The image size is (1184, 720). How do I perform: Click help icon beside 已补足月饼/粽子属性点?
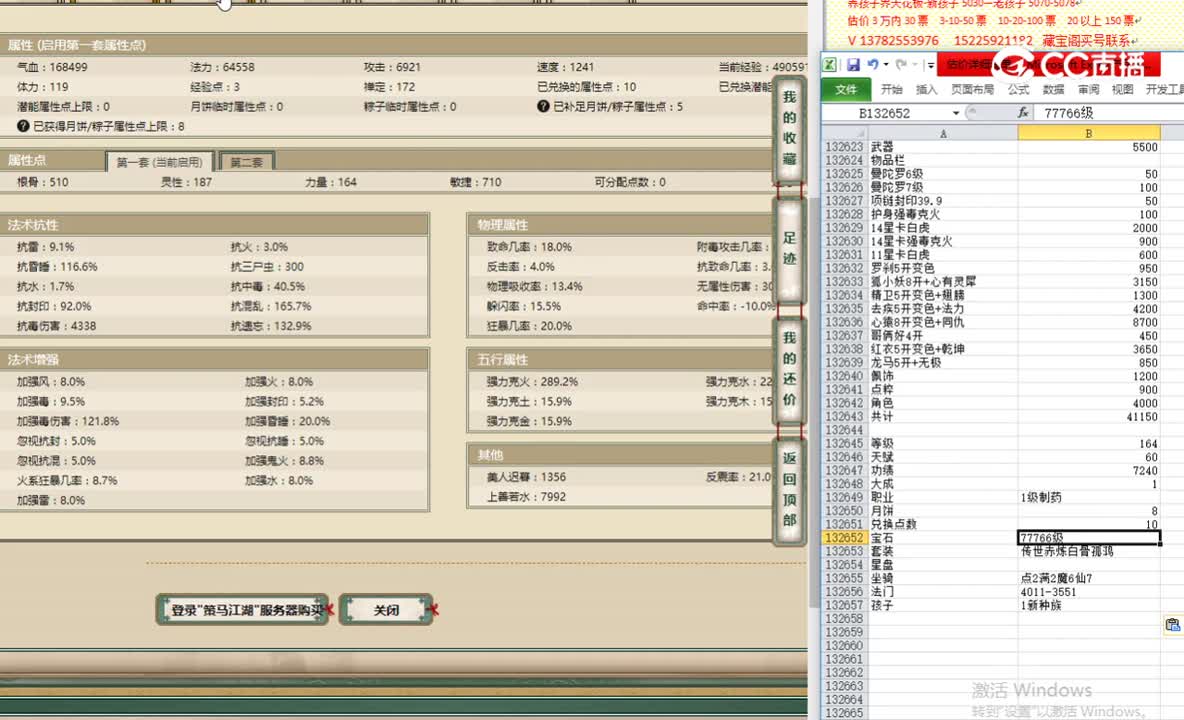click(543, 106)
